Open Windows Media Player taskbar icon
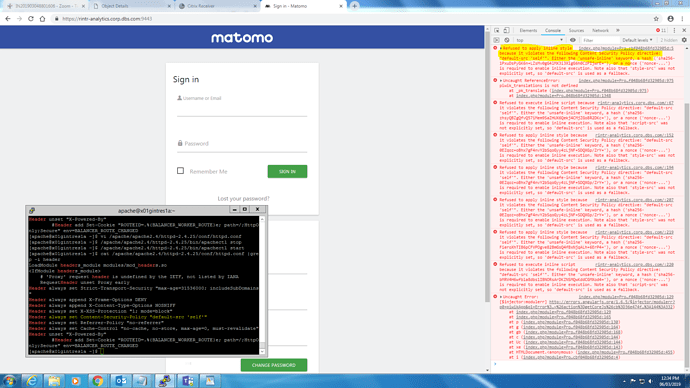 (x=76, y=381)
